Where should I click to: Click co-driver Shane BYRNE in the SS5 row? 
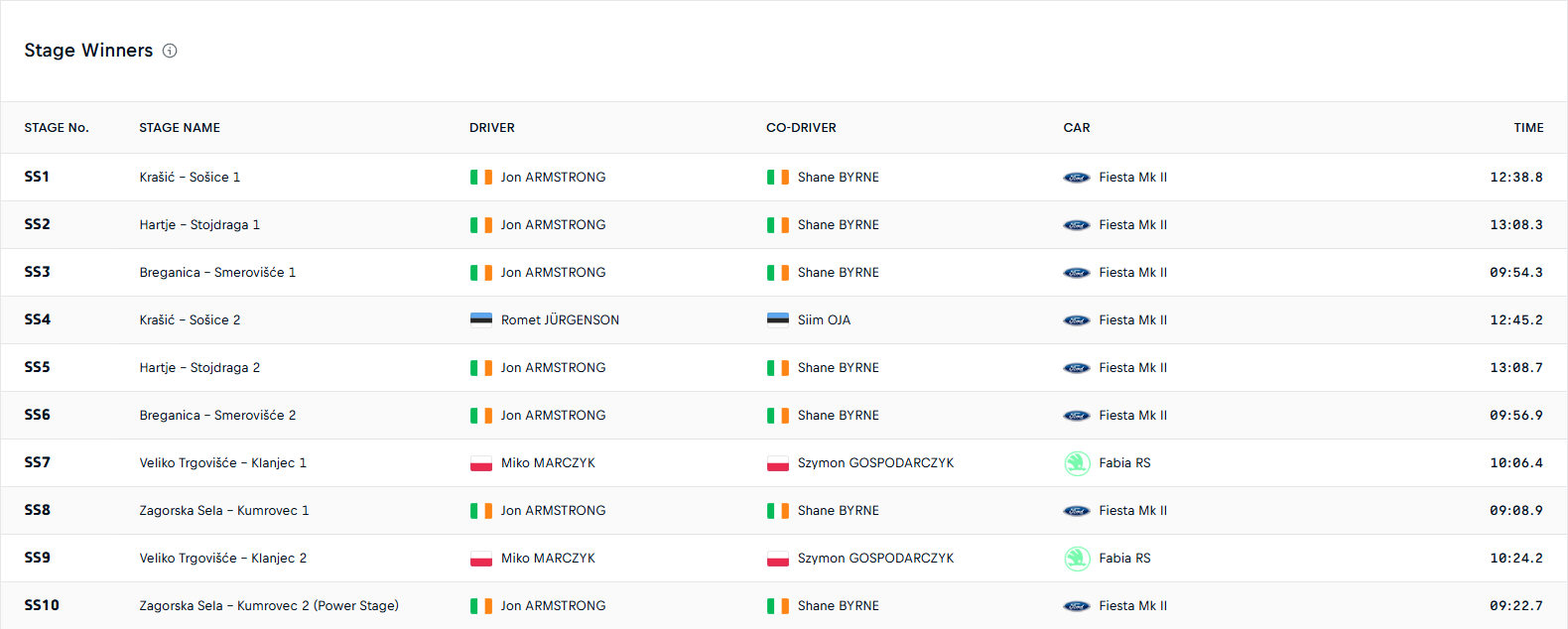click(x=838, y=368)
